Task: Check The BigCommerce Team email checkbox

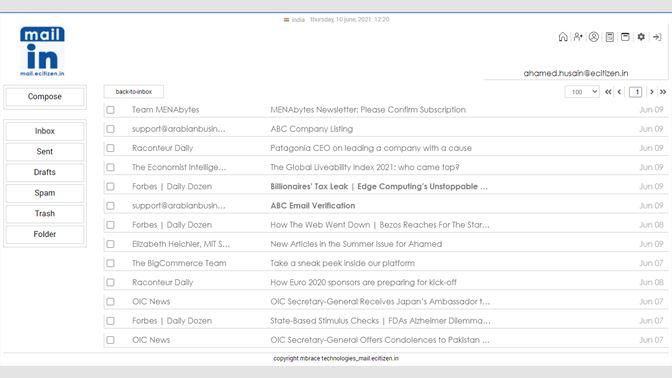Action: click(x=111, y=263)
